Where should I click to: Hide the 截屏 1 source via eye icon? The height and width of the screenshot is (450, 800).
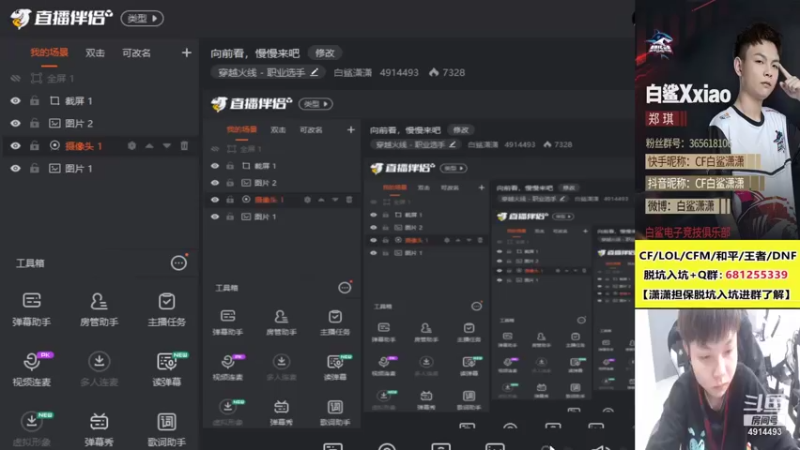pyautogui.click(x=15, y=101)
